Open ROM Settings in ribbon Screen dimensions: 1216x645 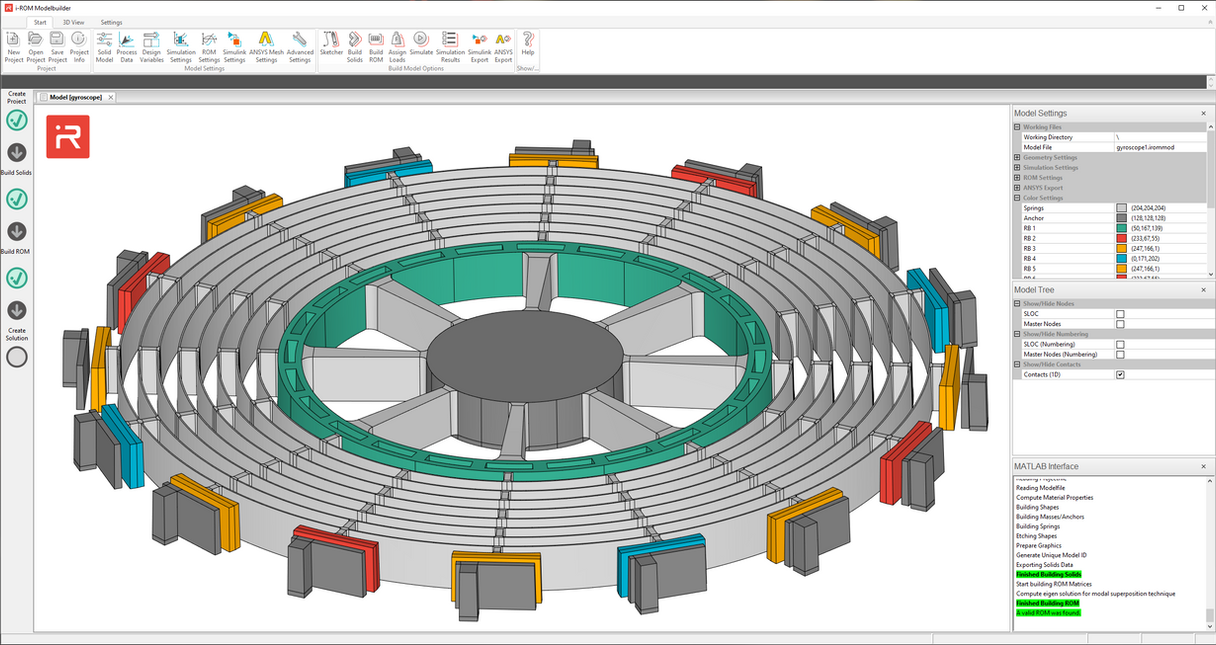(x=209, y=46)
